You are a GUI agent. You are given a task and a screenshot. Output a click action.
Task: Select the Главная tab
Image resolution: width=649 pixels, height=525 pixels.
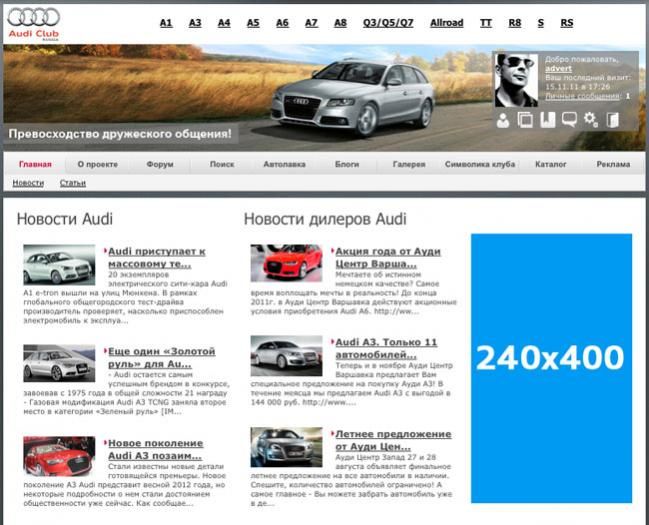(x=35, y=164)
